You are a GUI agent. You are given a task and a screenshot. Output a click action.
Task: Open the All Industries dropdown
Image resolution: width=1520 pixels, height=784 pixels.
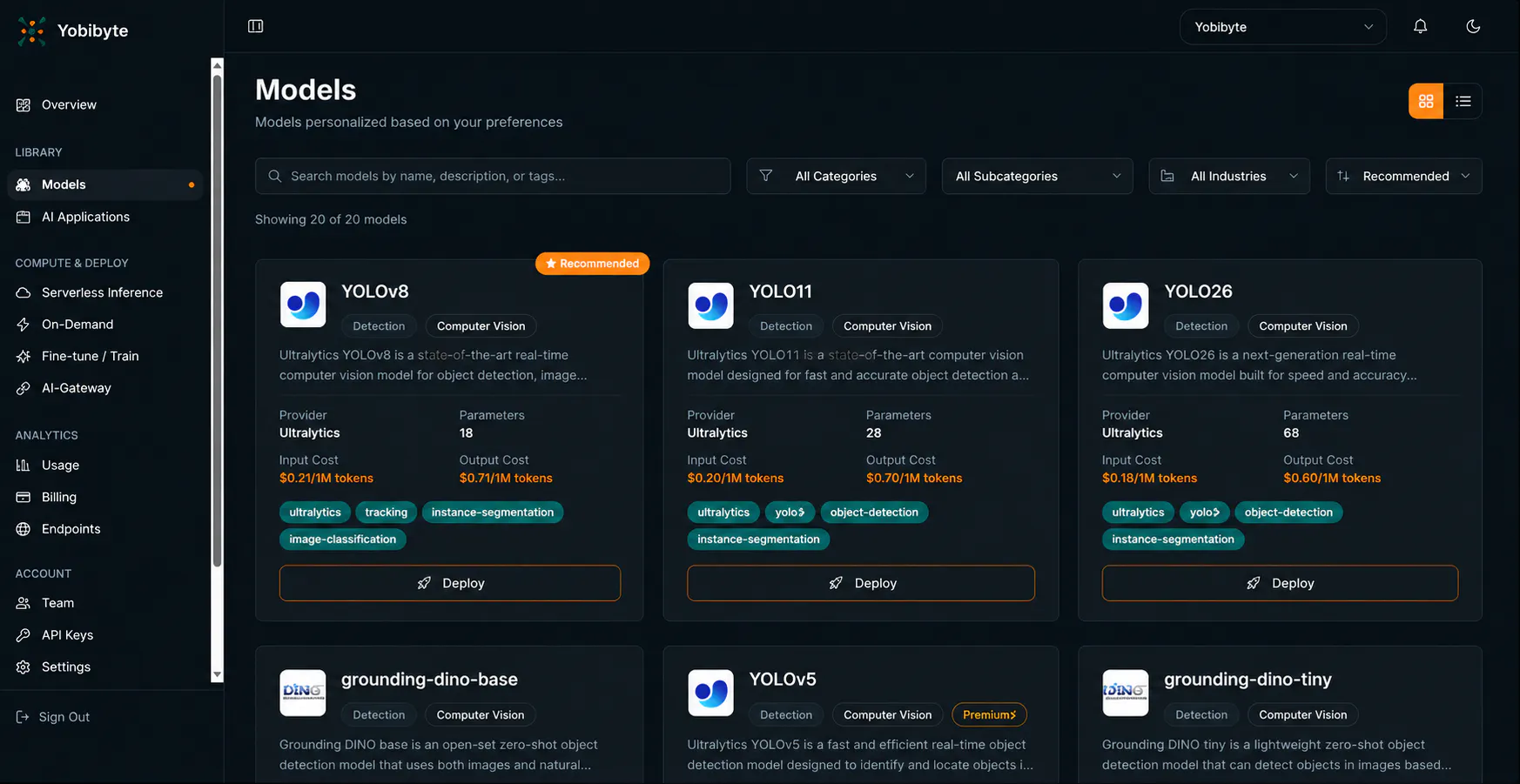[x=1229, y=176]
